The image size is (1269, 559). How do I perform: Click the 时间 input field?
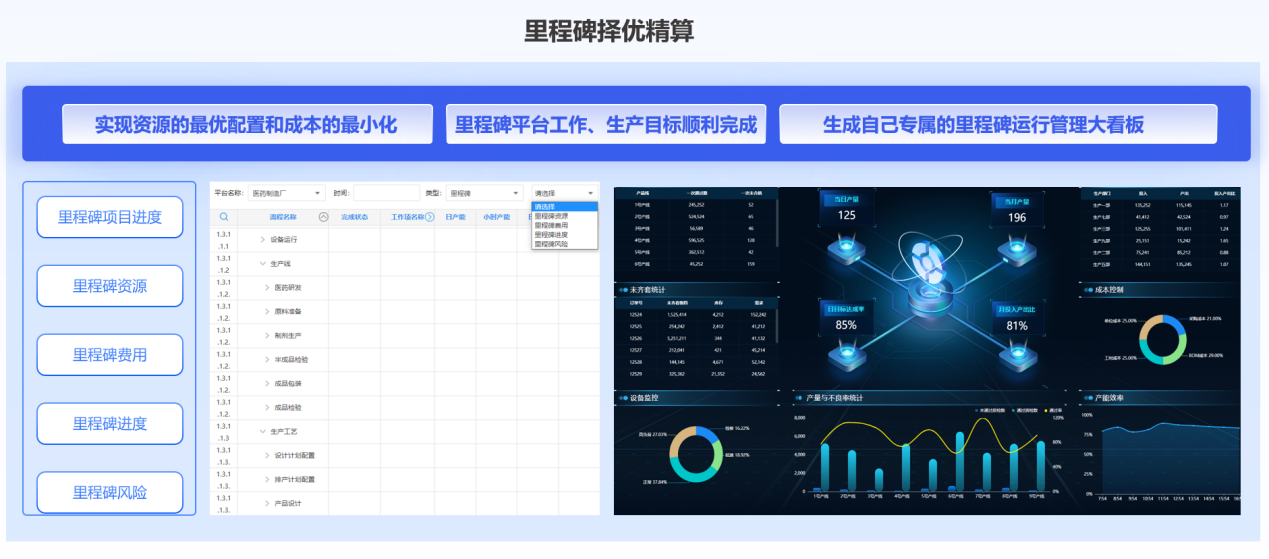pyautogui.click(x=386, y=193)
